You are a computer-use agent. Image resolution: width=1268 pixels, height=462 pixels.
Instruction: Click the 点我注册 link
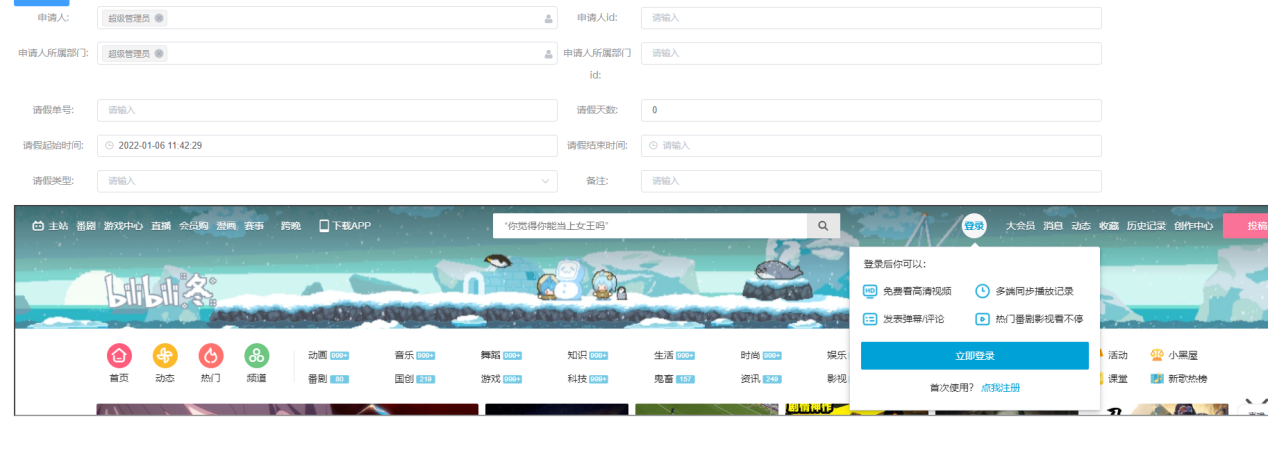[1001, 387]
